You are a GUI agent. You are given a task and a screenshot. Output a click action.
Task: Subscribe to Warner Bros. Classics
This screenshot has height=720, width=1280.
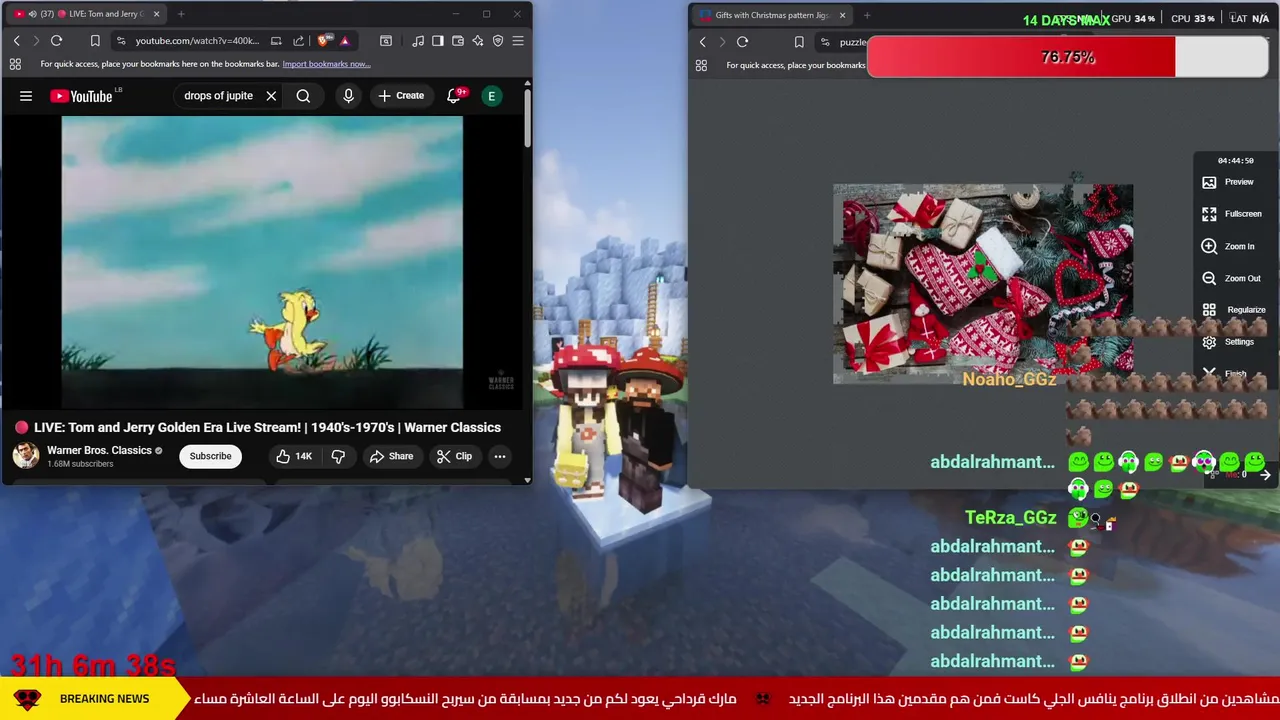pos(210,456)
